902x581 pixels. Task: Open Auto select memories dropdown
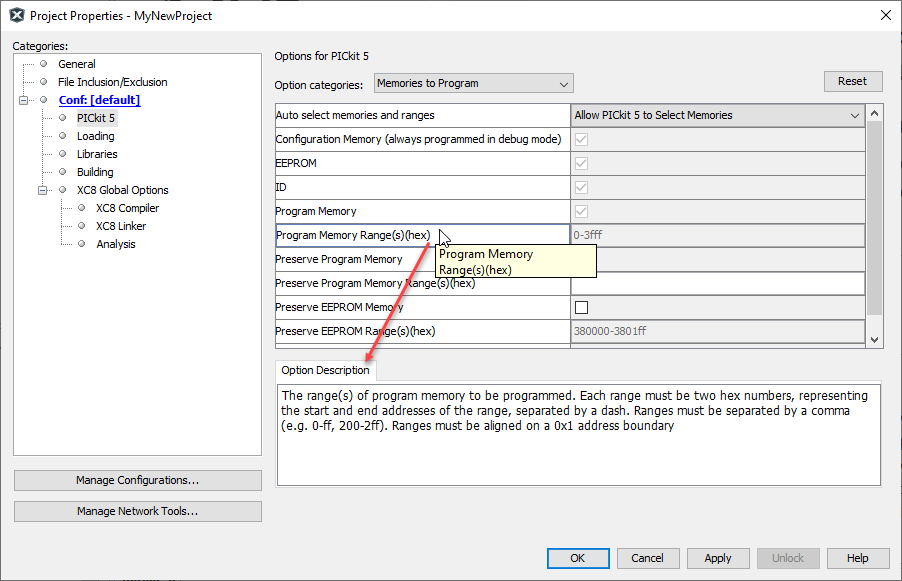[x=717, y=115]
